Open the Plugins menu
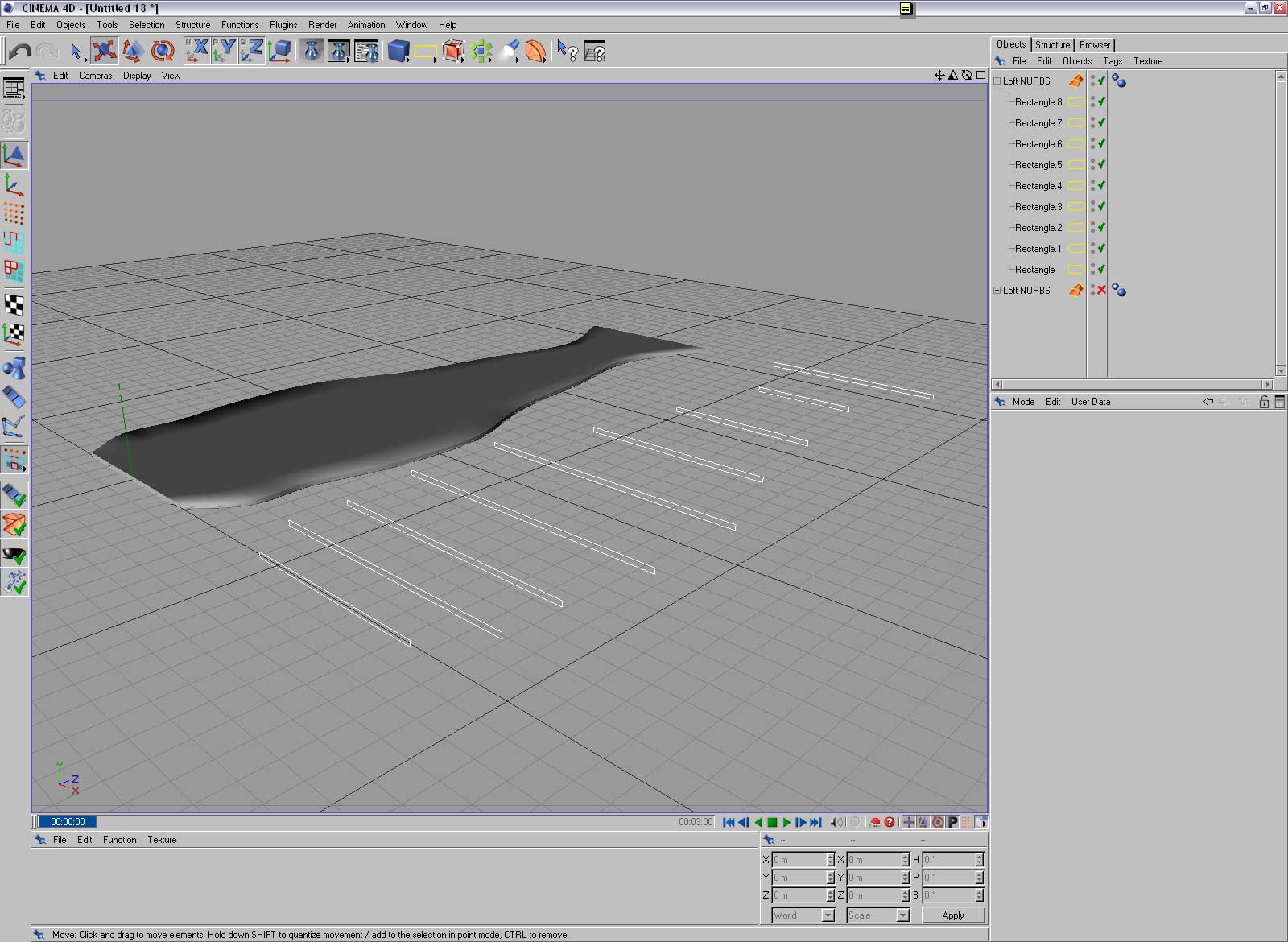1288x942 pixels. pos(283,25)
